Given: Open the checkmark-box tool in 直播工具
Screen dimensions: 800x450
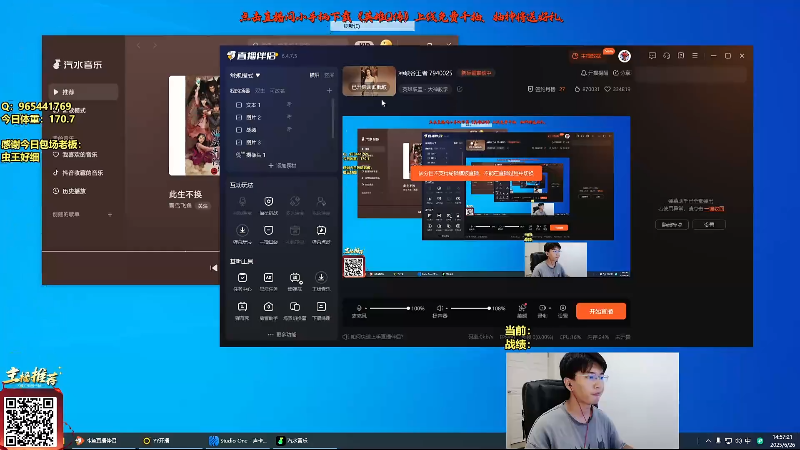Looking at the screenshot, I should point(242,278).
